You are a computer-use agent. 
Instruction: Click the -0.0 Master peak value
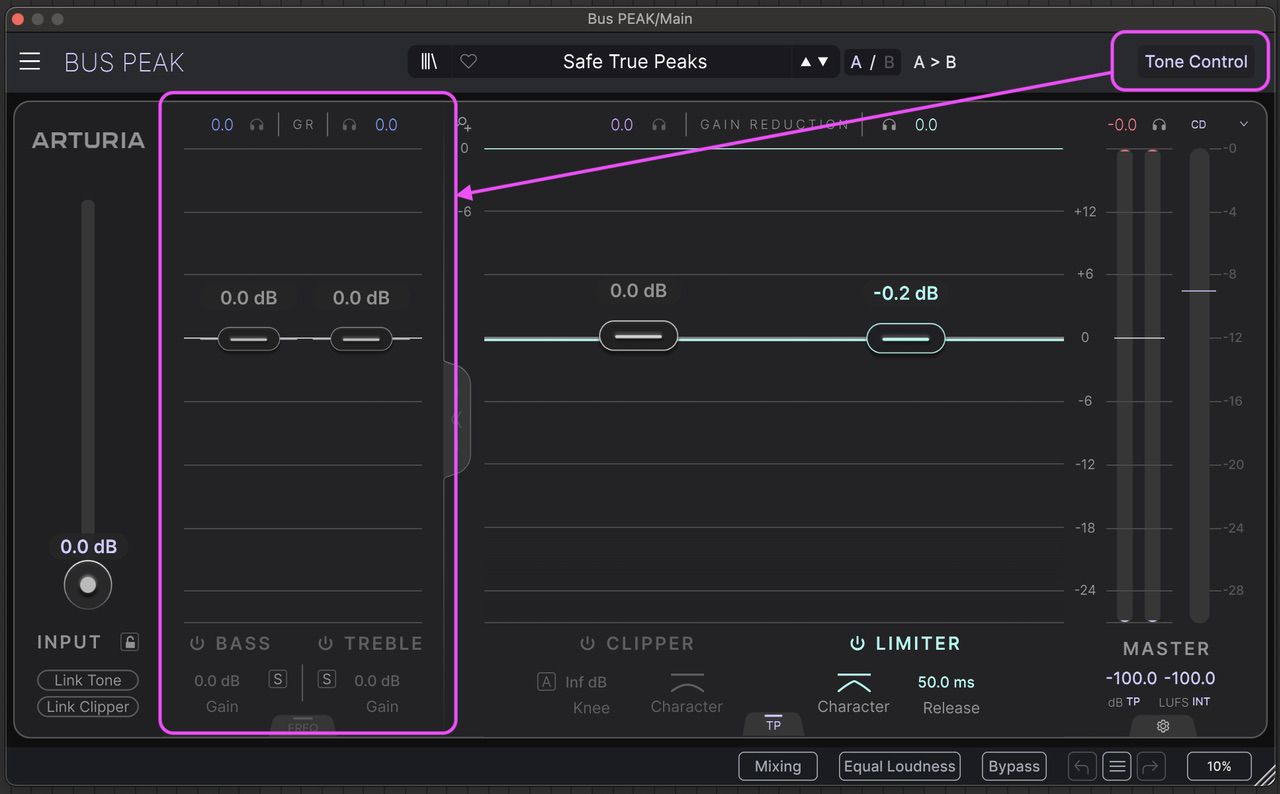(1122, 125)
